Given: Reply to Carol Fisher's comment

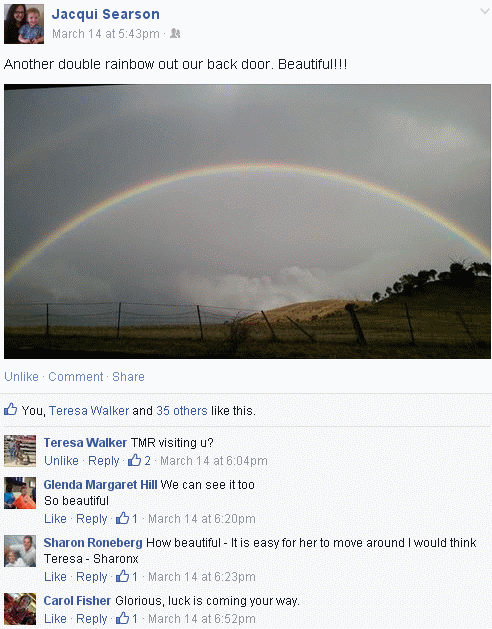Looking at the screenshot, I should coord(91,619).
